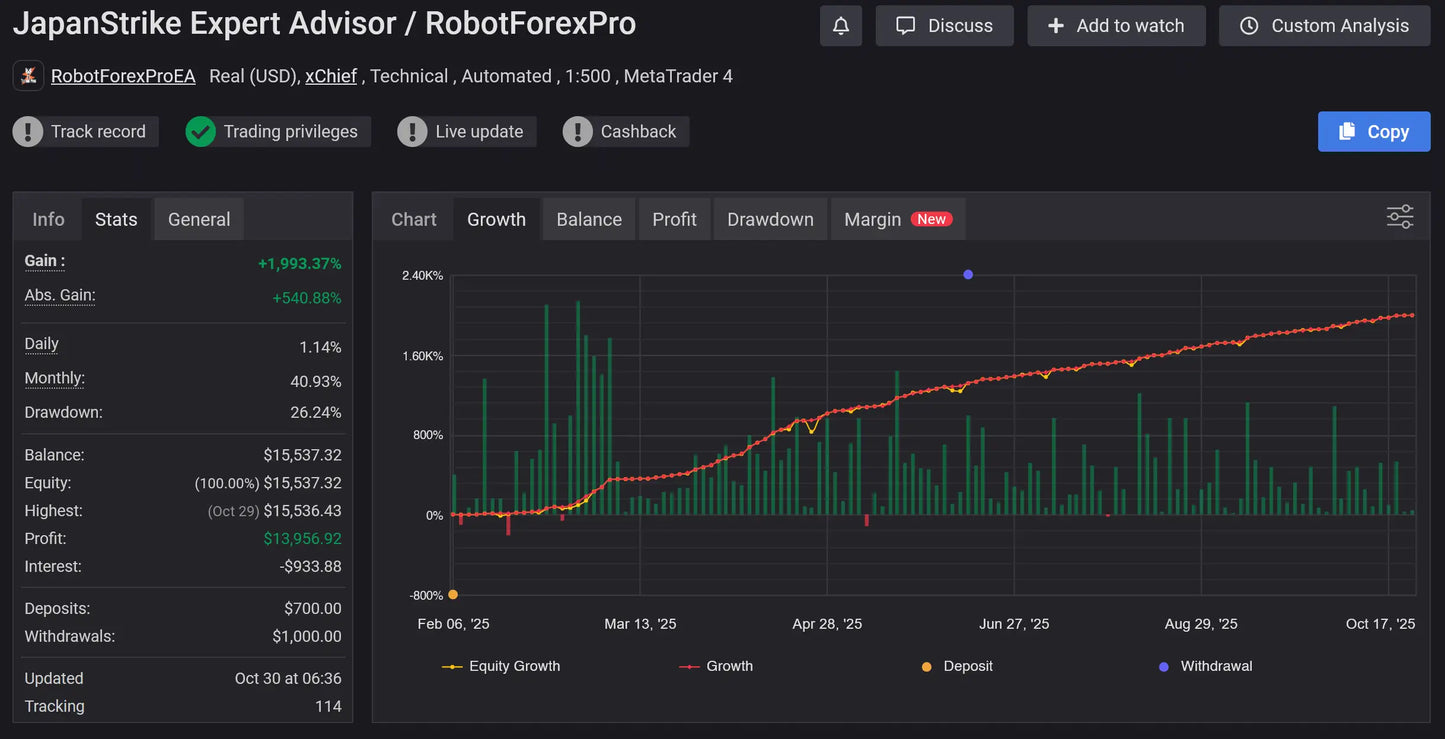Click the Jun 27, '25 axis date
Screen dimensions: 1445x739
[1014, 624]
